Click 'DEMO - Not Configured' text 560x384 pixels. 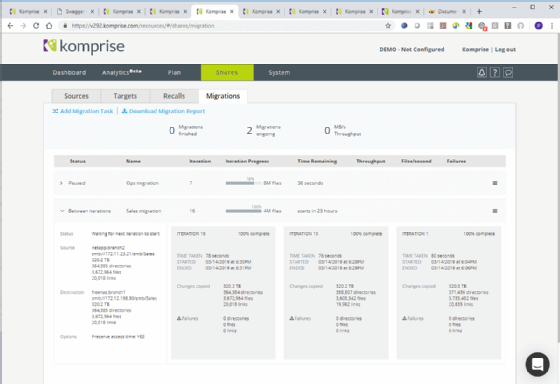[x=411, y=49]
